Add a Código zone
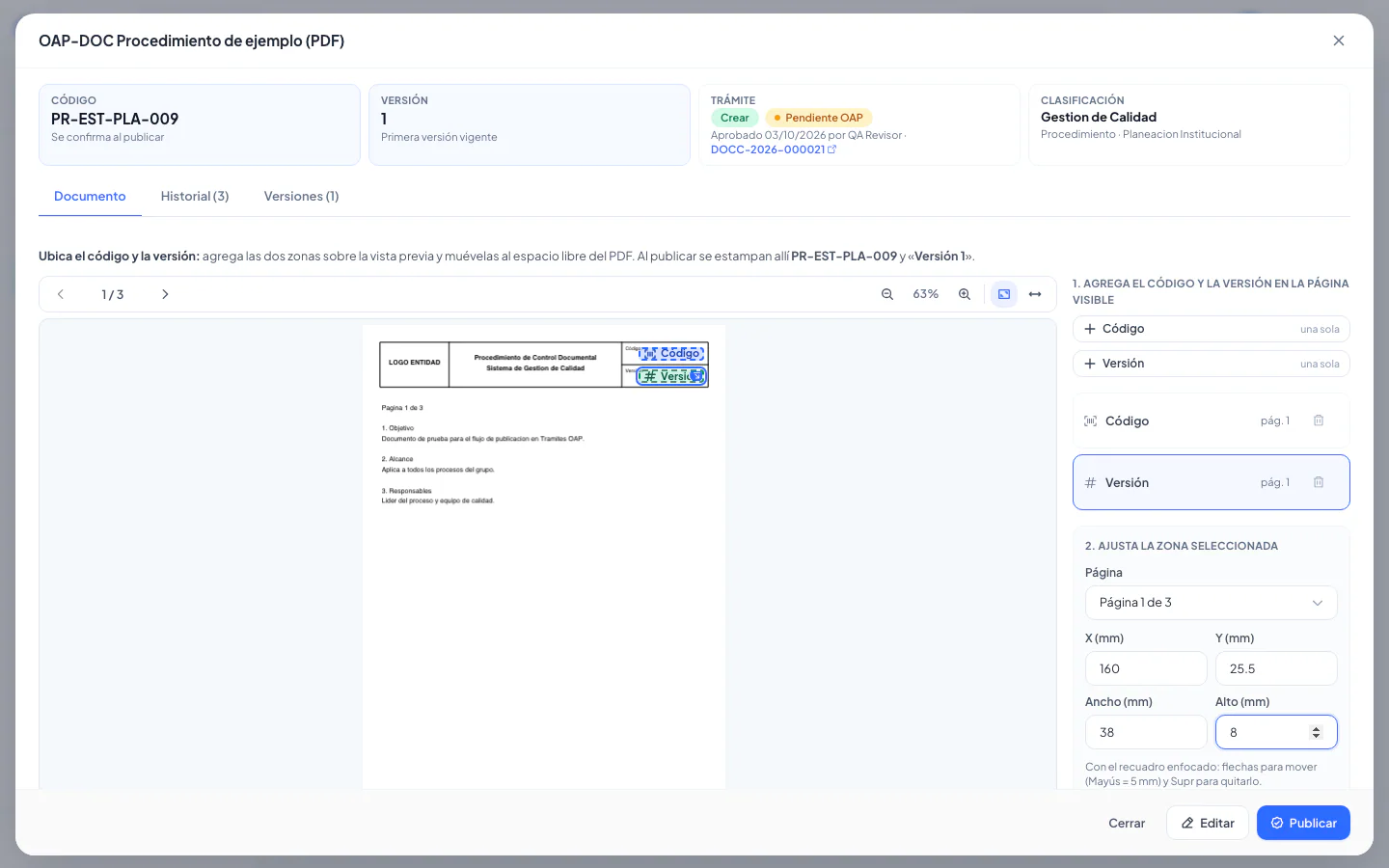The height and width of the screenshot is (868, 1389). click(x=1211, y=329)
